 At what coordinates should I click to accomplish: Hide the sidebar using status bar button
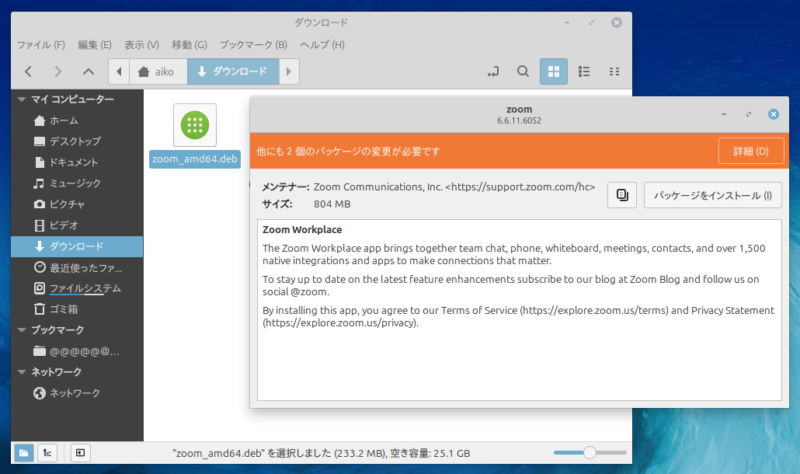(x=80, y=452)
